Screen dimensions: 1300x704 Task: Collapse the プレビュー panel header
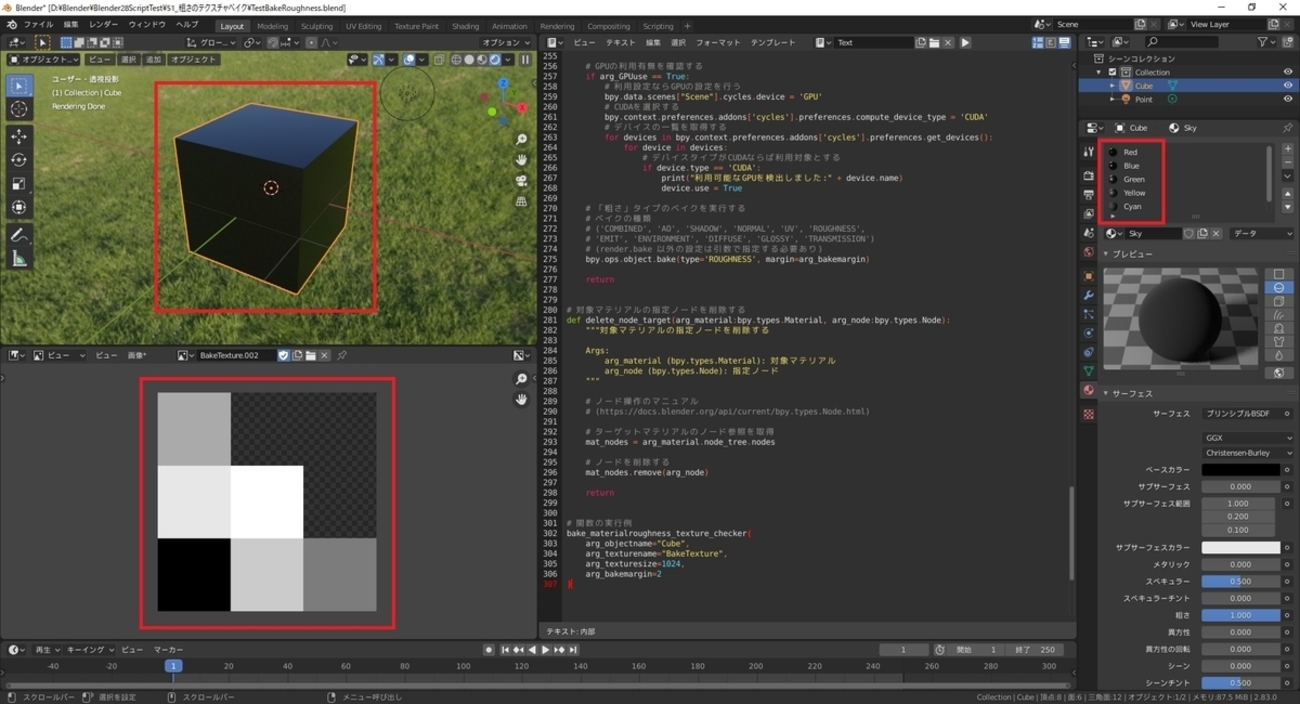1130,252
